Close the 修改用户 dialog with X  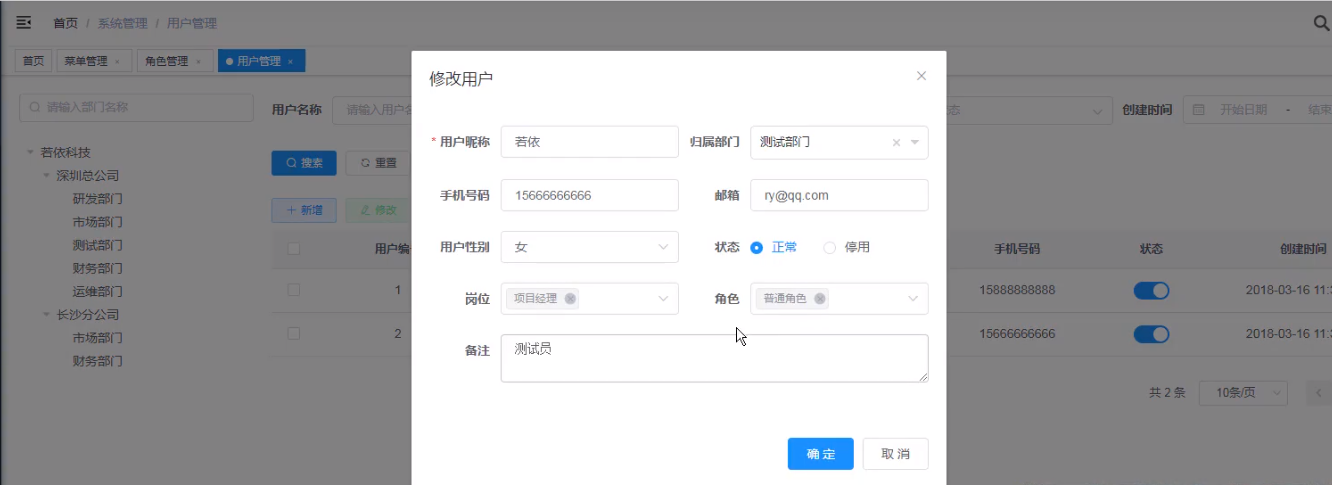pyautogui.click(x=921, y=76)
